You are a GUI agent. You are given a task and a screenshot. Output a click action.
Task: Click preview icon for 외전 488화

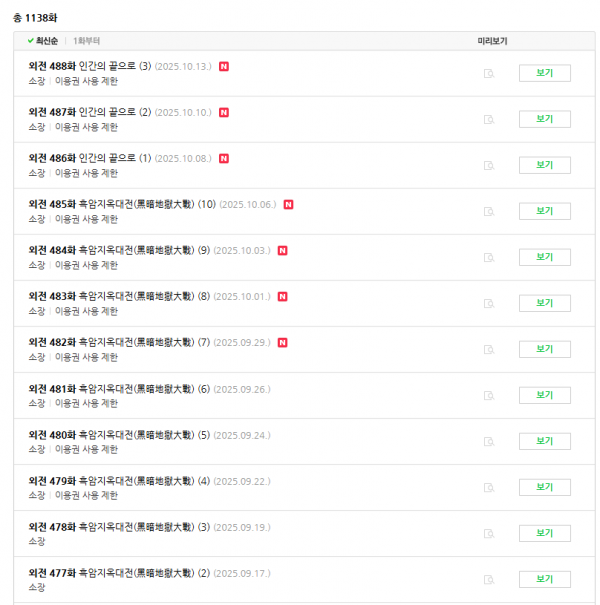tap(489, 74)
